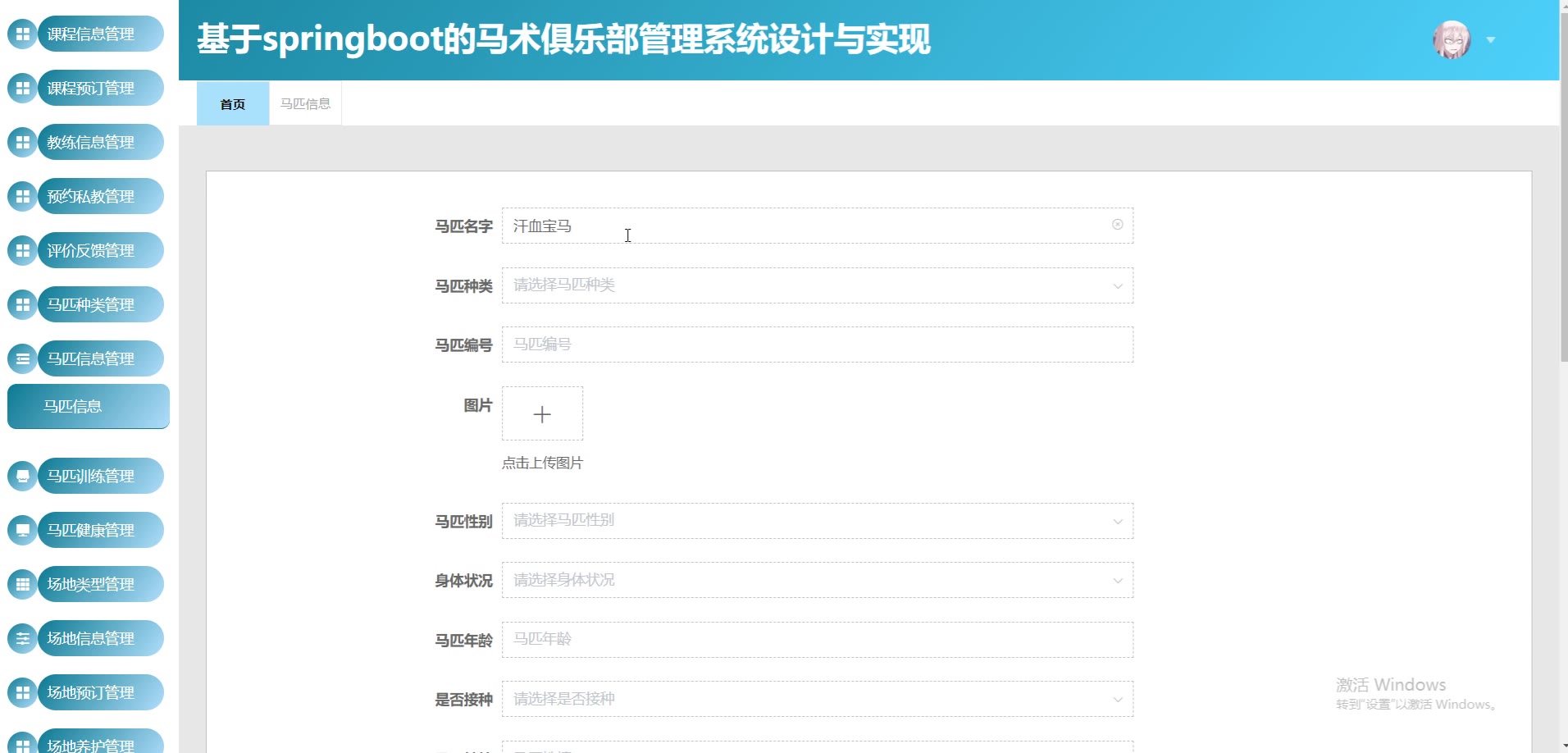Click the 点击上传图片 hint text

[x=542, y=463]
